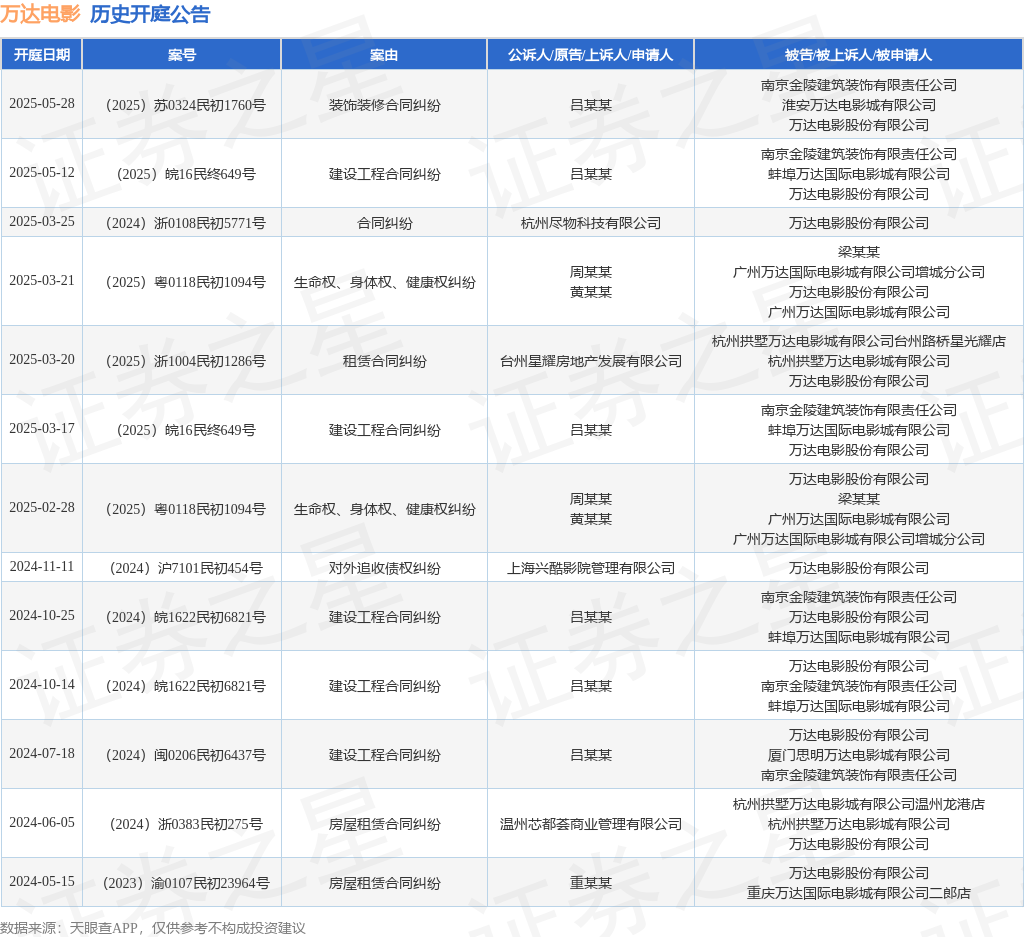Click the 万达电影 title text
The image size is (1024, 937).
tap(40, 14)
